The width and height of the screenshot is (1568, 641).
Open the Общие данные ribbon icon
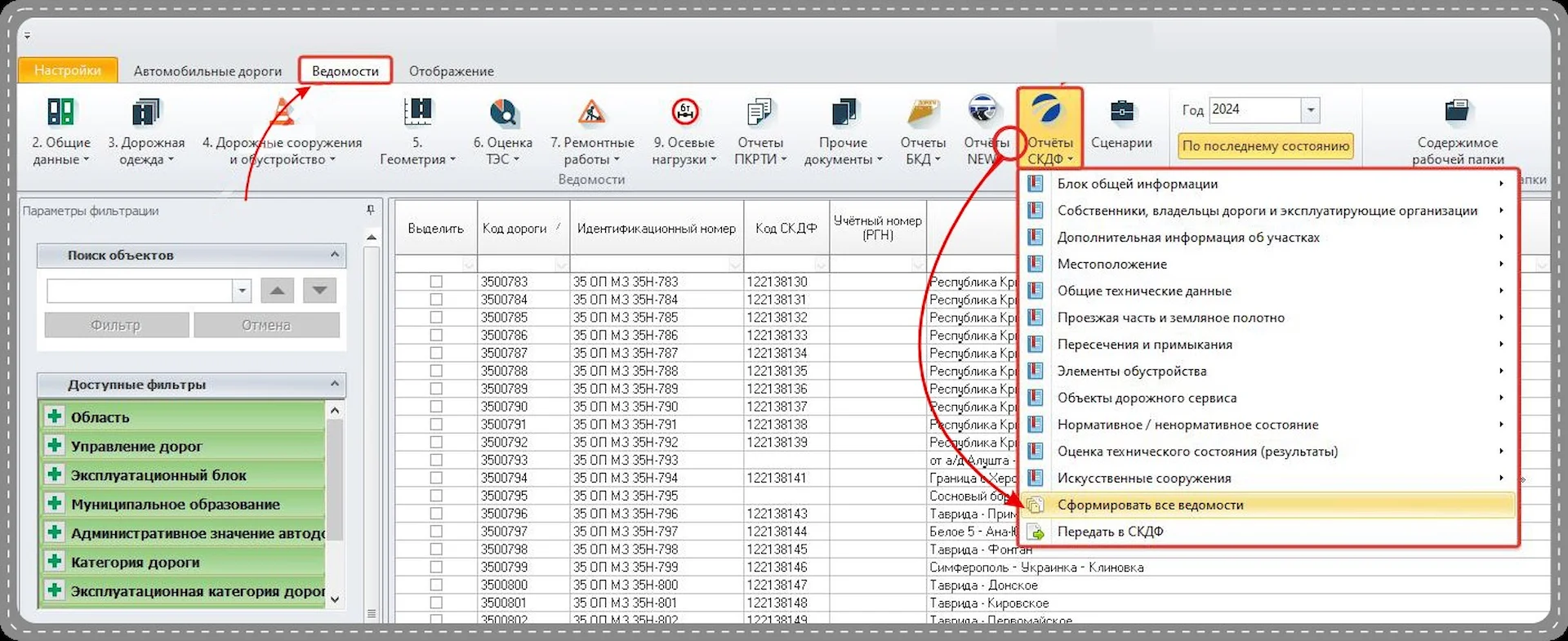tap(61, 113)
